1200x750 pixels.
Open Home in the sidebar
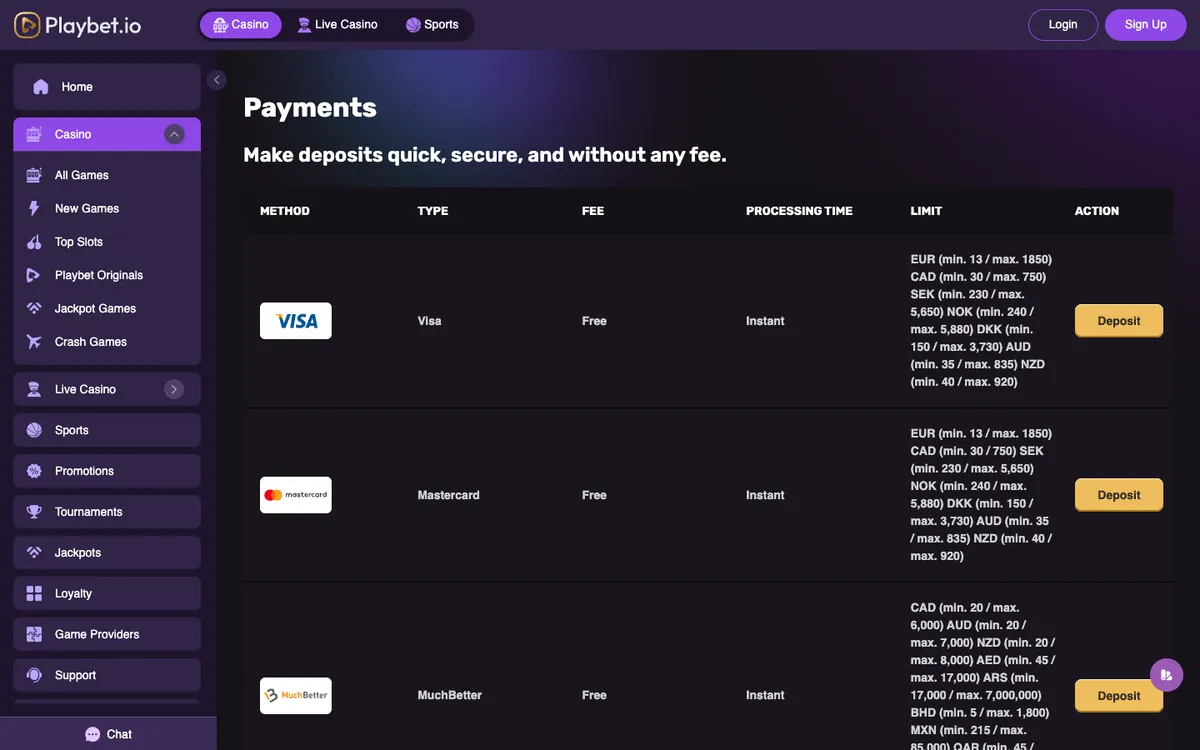[107, 87]
